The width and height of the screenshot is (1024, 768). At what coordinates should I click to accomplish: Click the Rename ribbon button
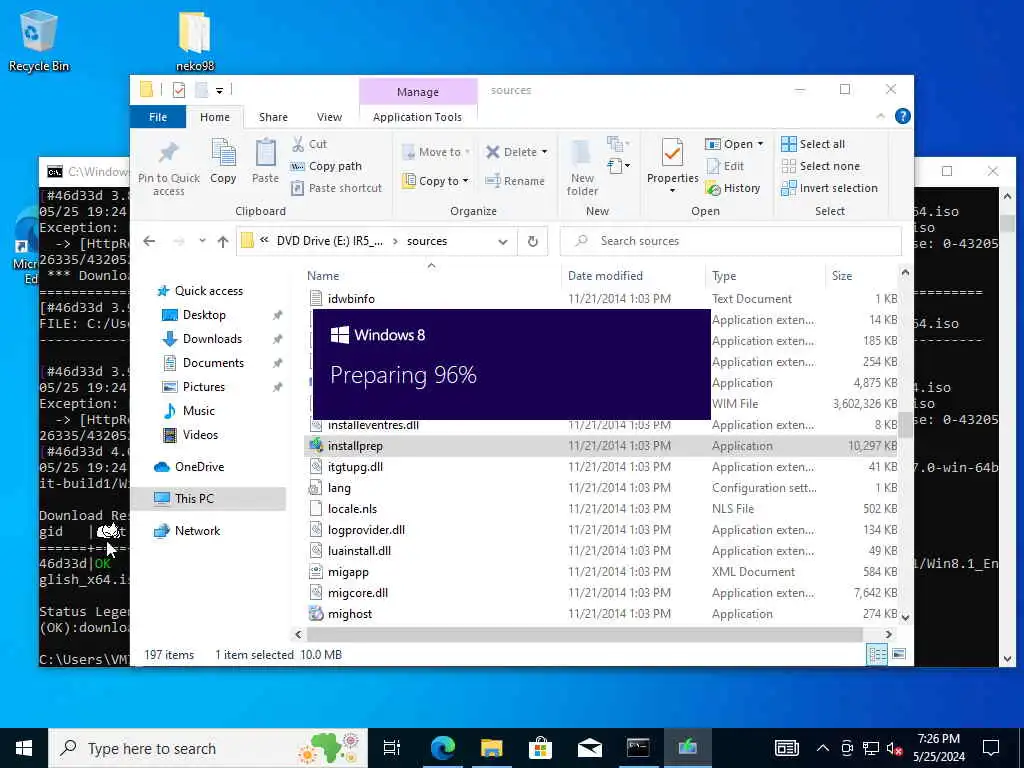click(515, 181)
